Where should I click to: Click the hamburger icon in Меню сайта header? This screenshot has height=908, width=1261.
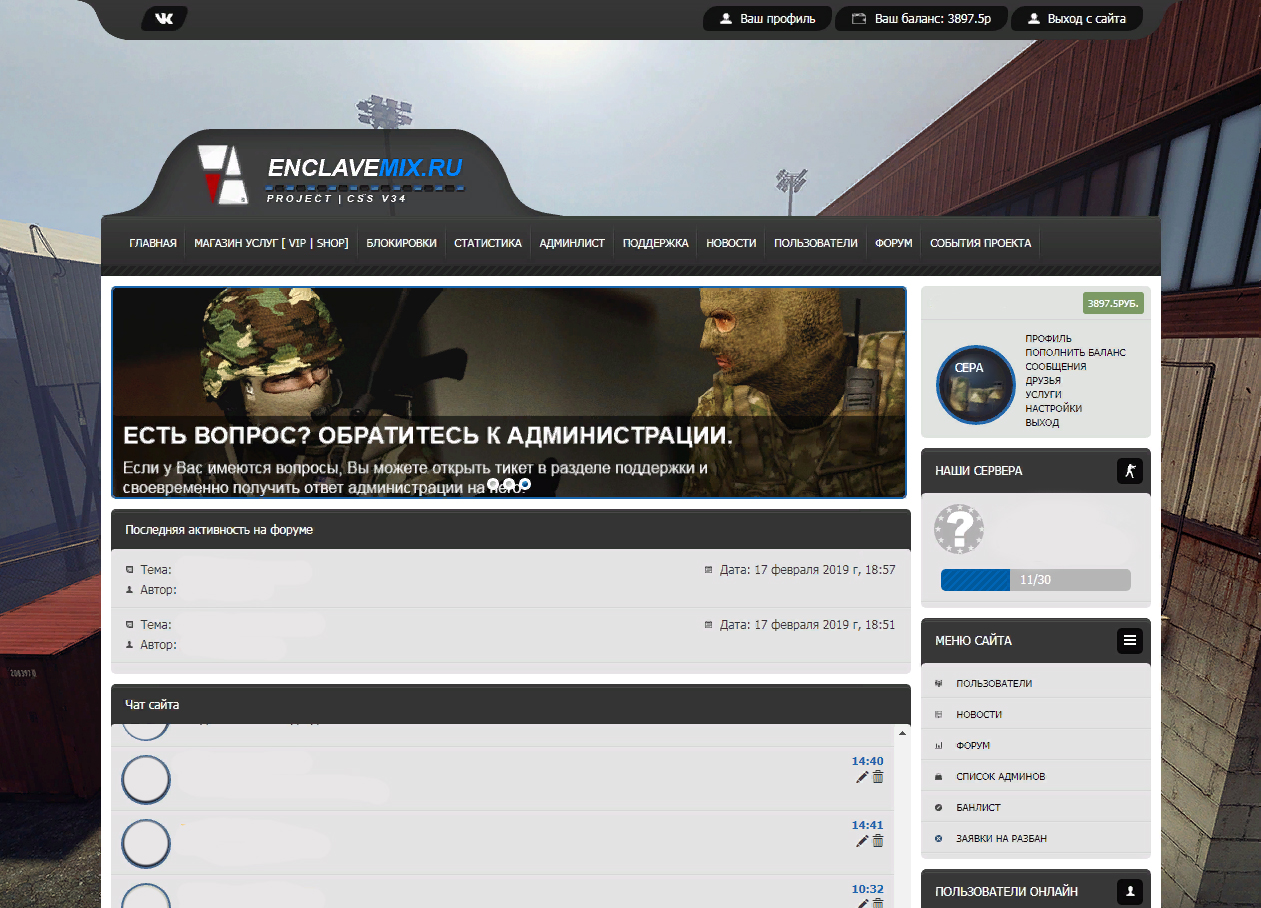1129,640
